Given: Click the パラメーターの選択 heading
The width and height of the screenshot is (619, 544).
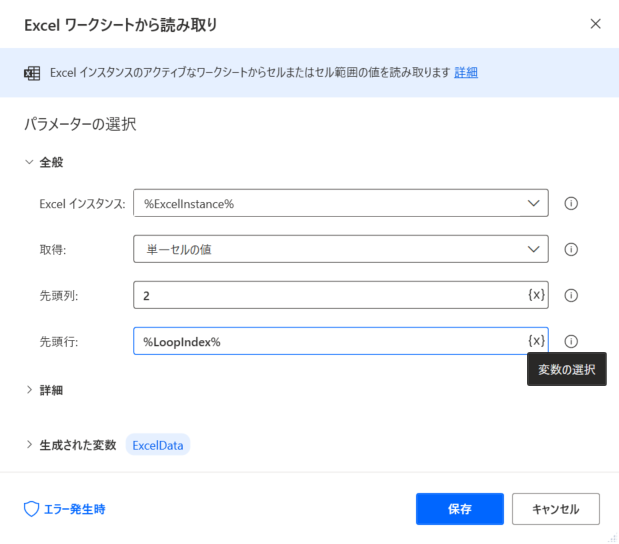Looking at the screenshot, I should coord(80,124).
